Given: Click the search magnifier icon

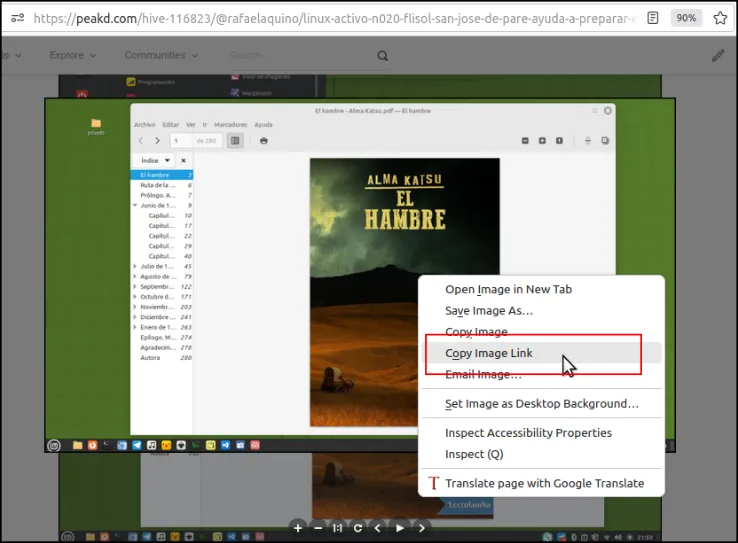Looking at the screenshot, I should (383, 56).
